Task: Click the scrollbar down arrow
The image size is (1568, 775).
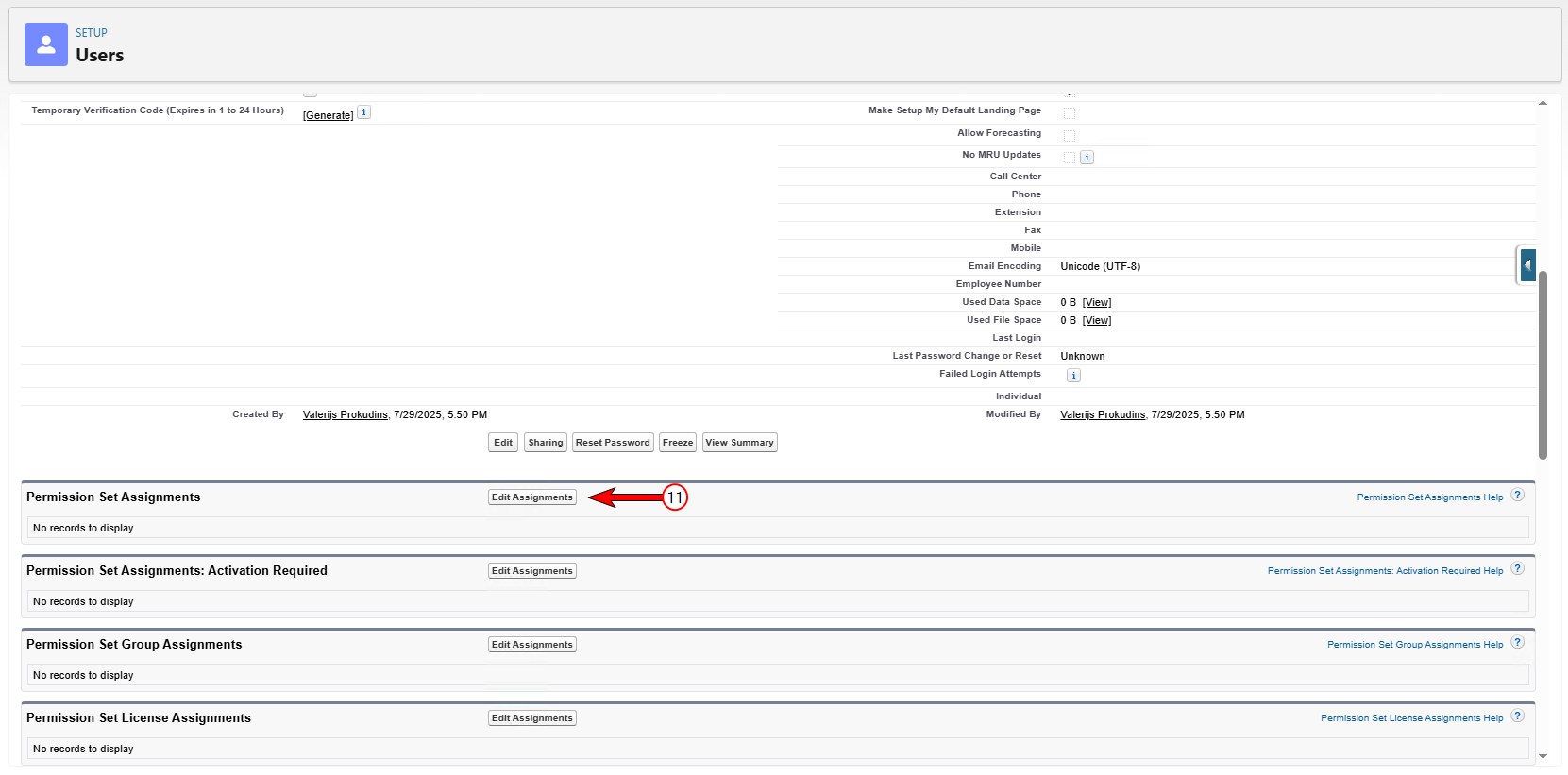Action: click(1543, 756)
